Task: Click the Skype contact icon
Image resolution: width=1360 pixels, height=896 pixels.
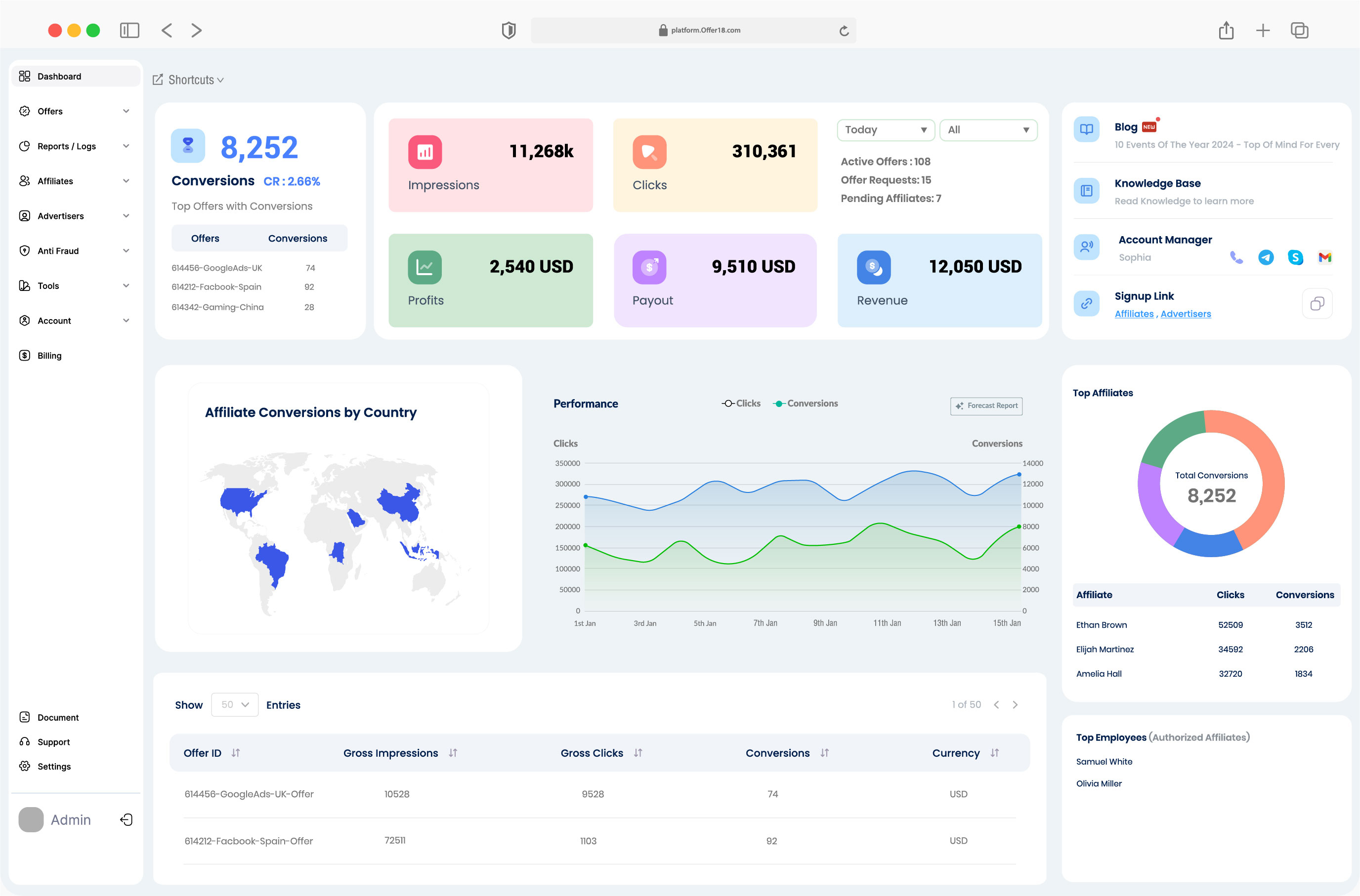Action: click(x=1295, y=258)
